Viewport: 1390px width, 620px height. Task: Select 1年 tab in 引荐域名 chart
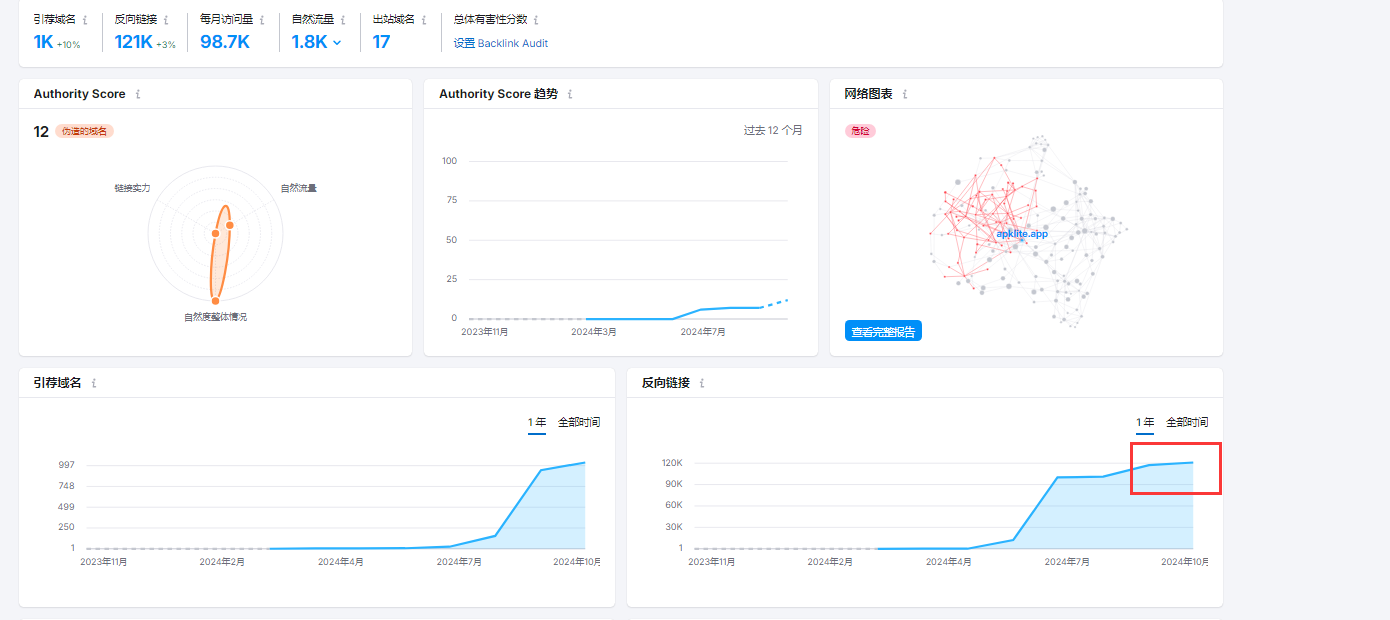click(x=537, y=423)
